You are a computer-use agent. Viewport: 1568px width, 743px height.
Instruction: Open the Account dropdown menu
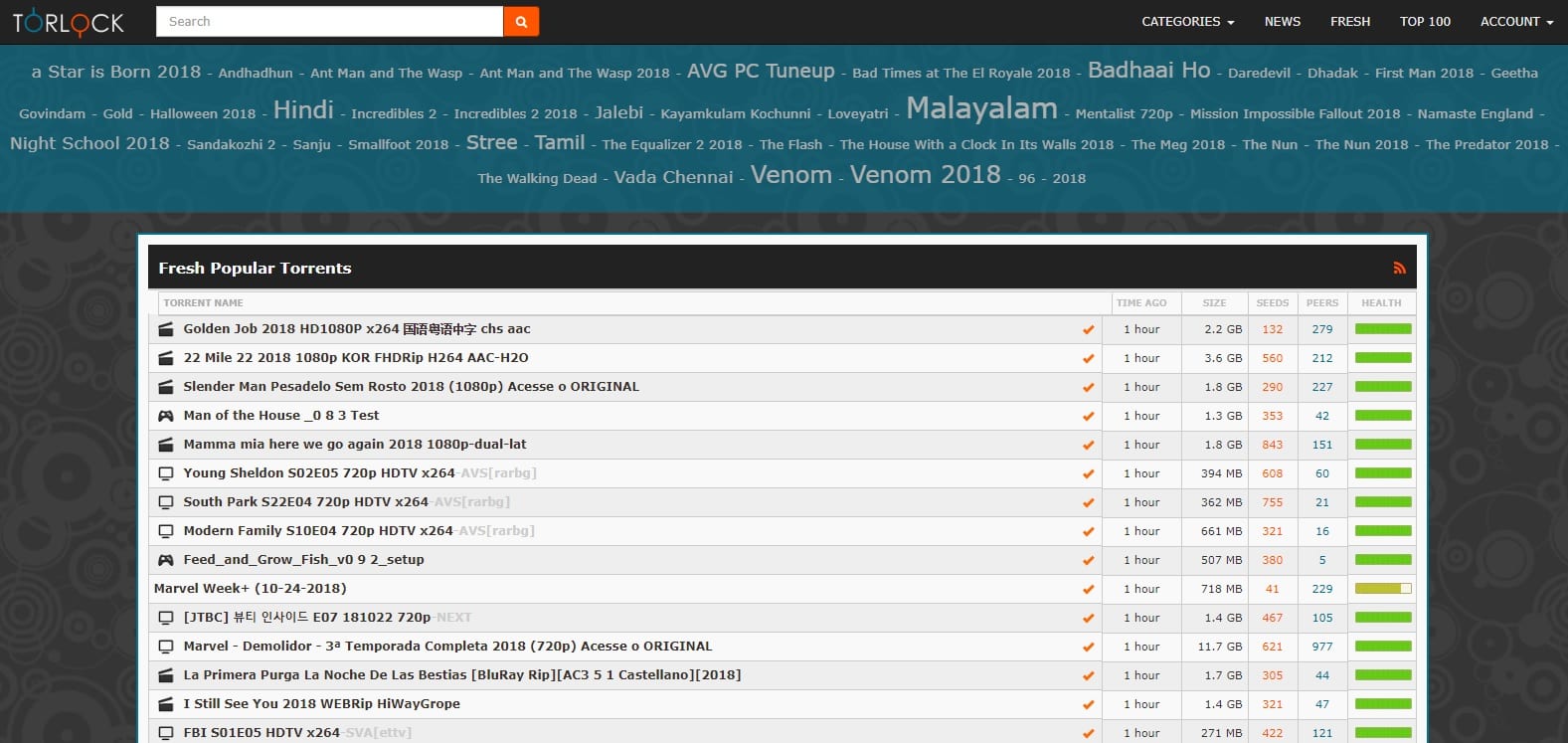coord(1516,21)
